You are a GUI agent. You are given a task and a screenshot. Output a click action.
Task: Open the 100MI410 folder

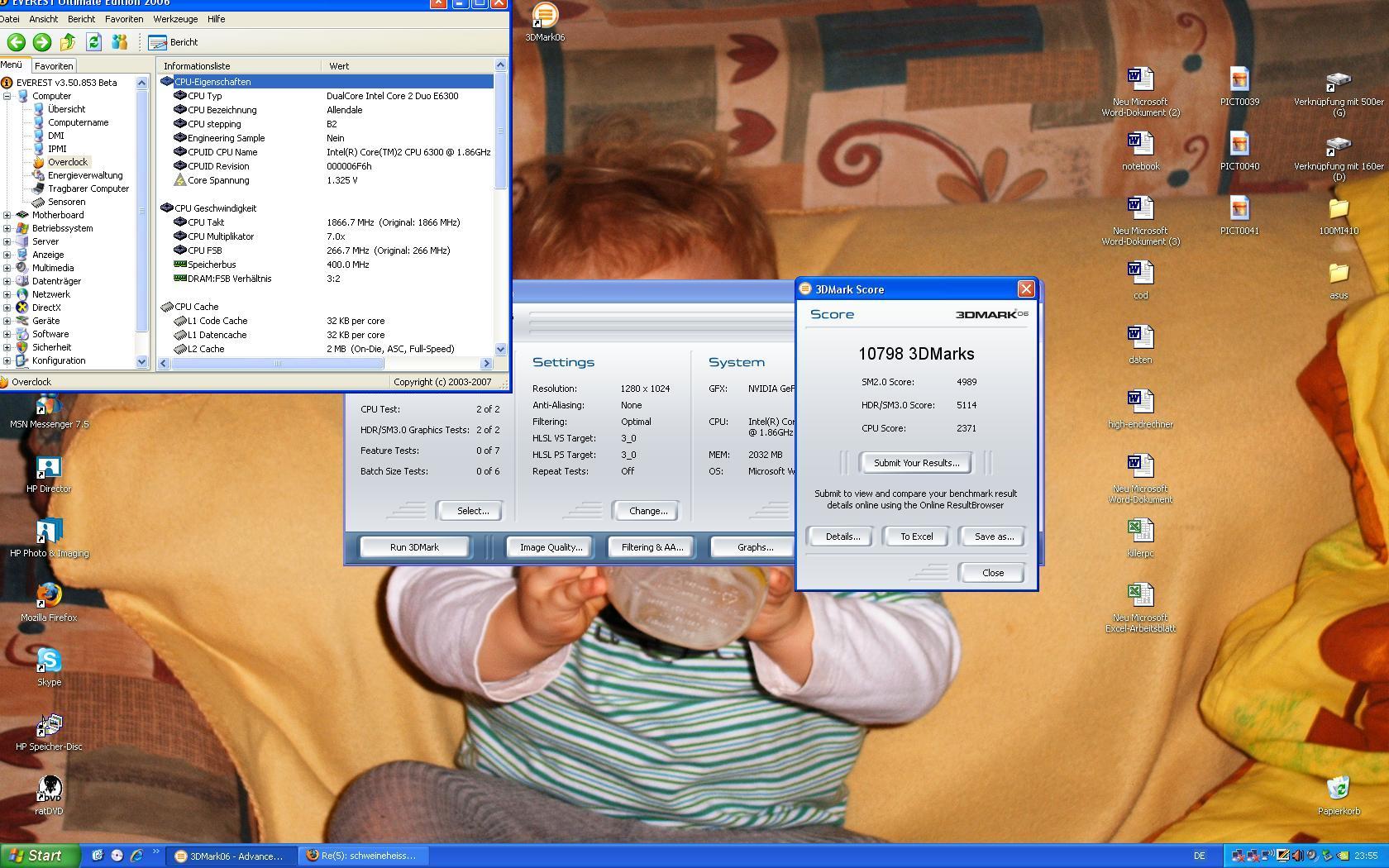coord(1339,215)
